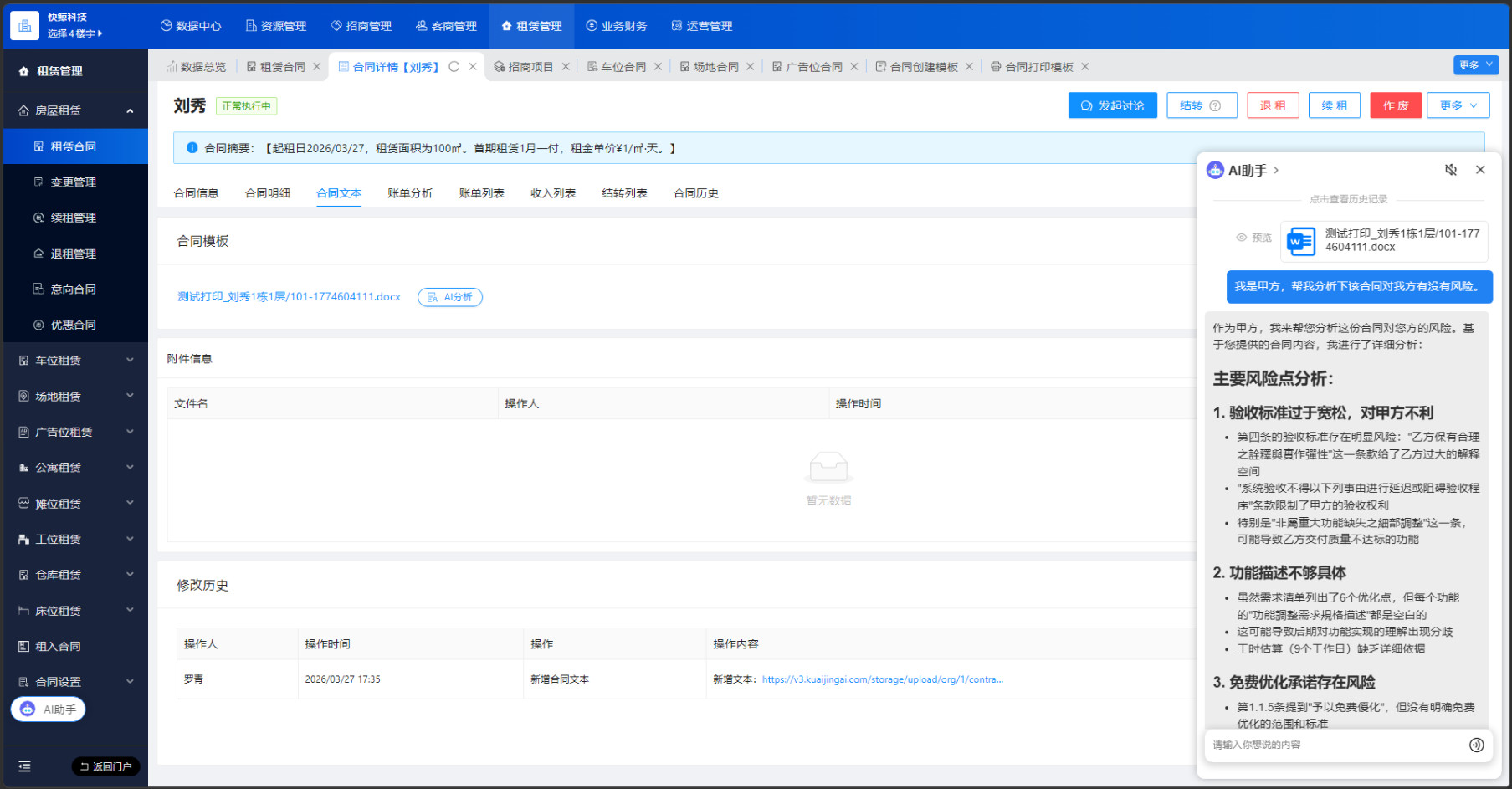Click the AI chat message input field
Viewport: 1512px width, 789px height.
click(x=1335, y=745)
